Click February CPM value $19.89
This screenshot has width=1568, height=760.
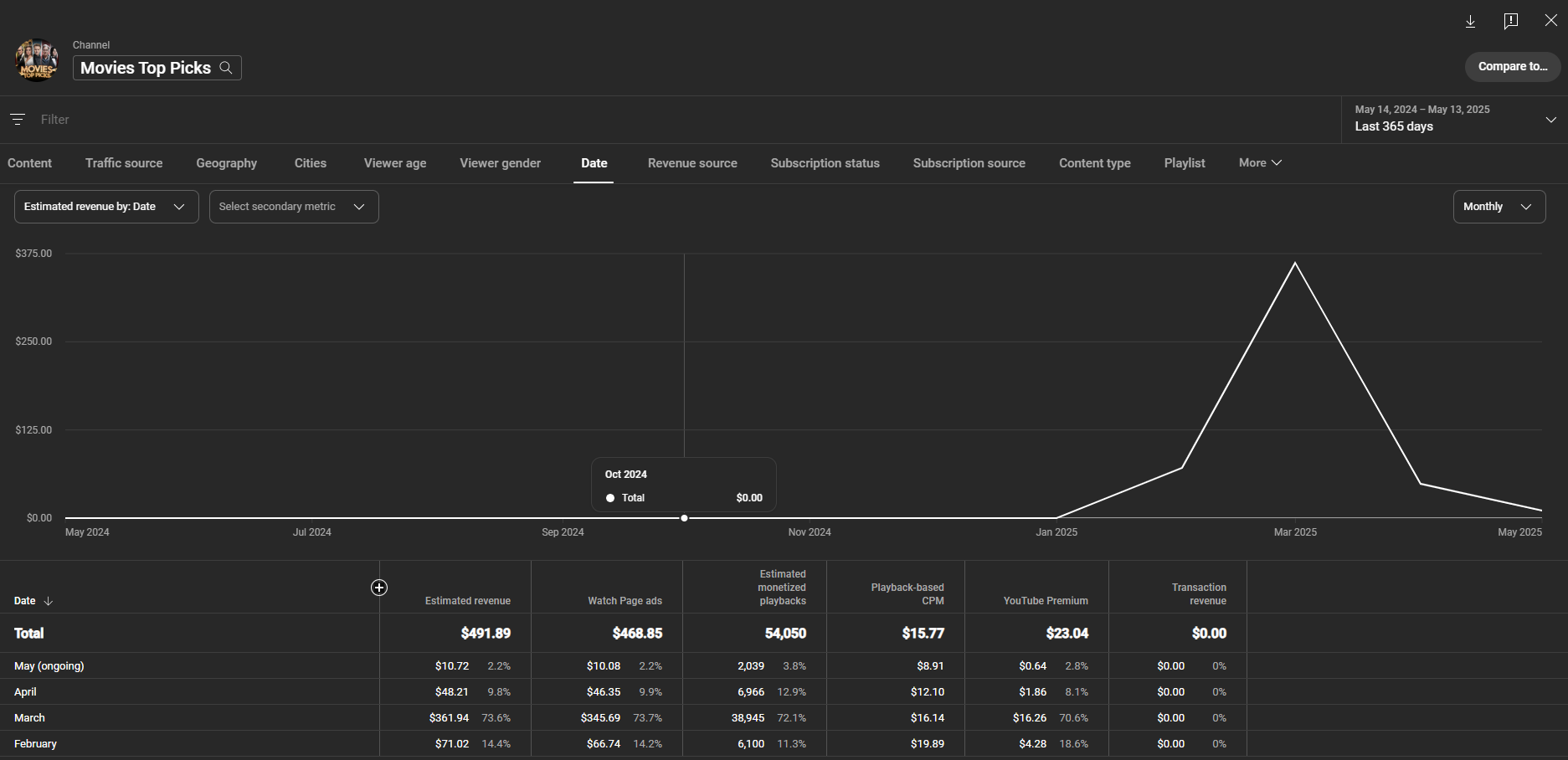[928, 744]
